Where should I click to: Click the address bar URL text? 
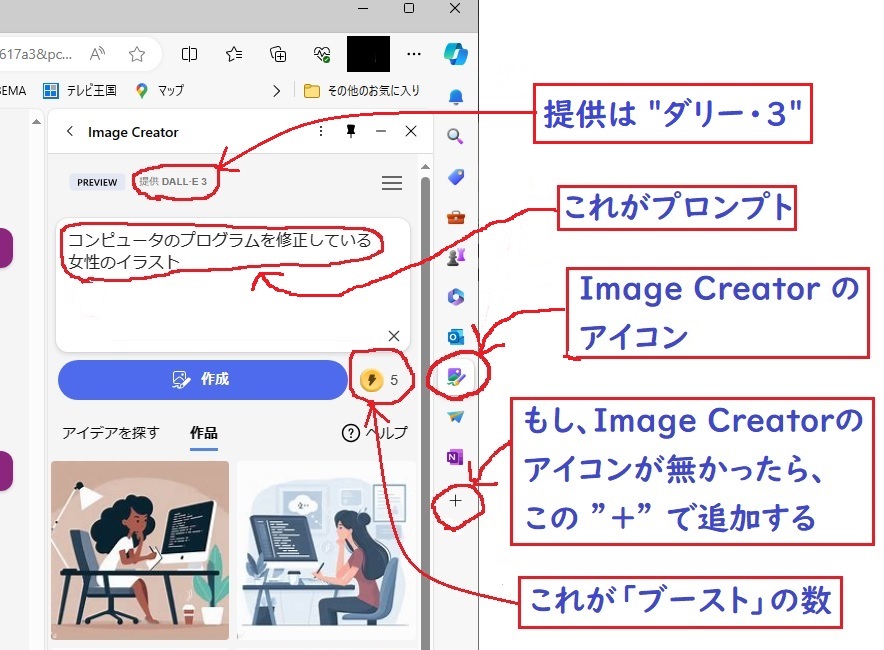pyautogui.click(x=36, y=54)
